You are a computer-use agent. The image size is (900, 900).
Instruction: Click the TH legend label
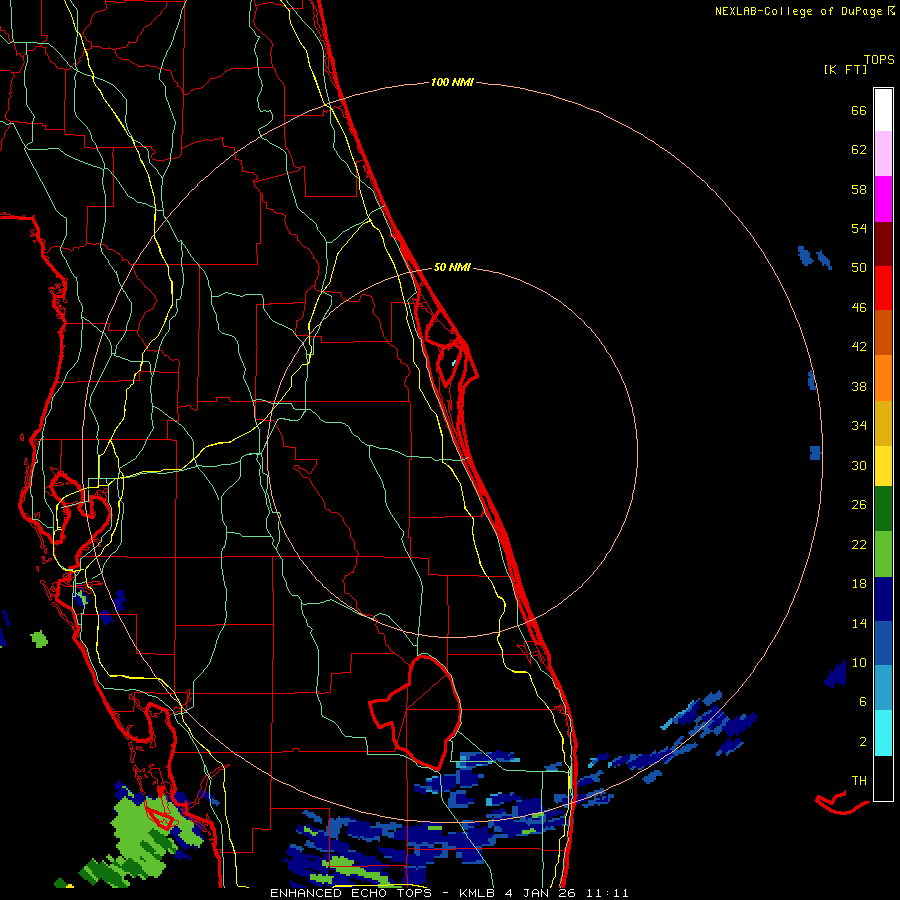click(x=859, y=781)
